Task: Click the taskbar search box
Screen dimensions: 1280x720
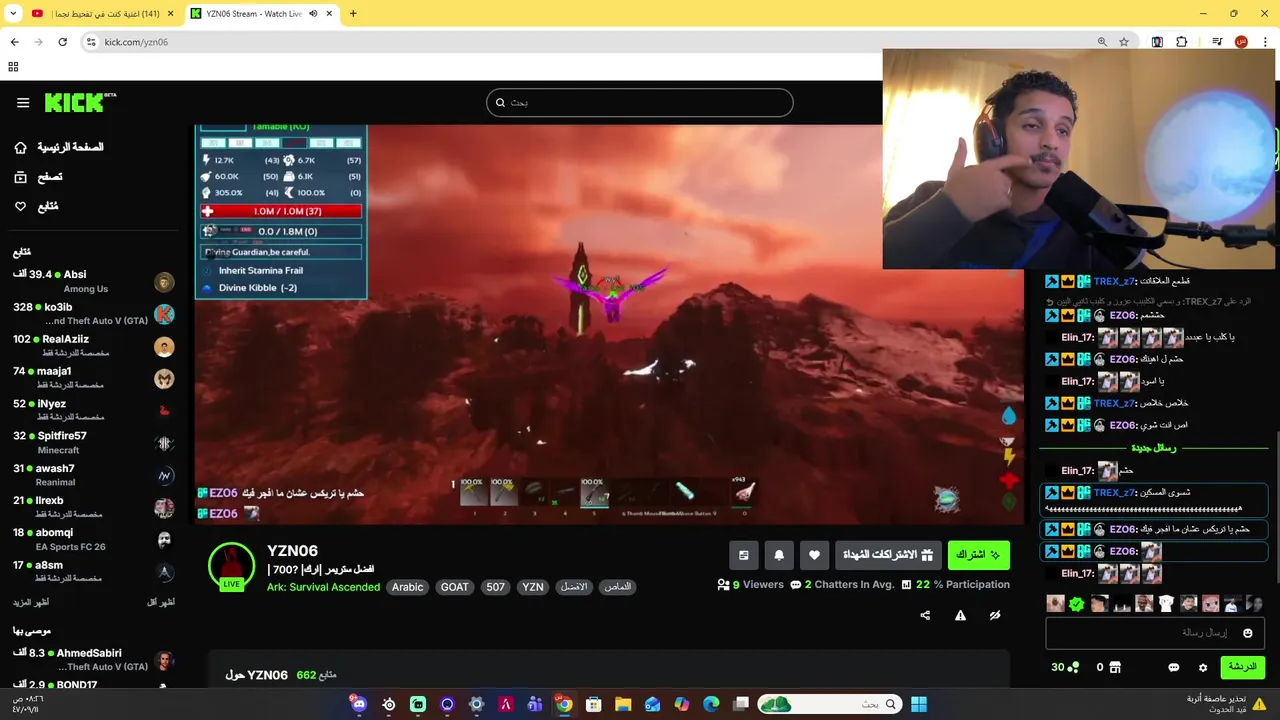Action: [x=828, y=704]
